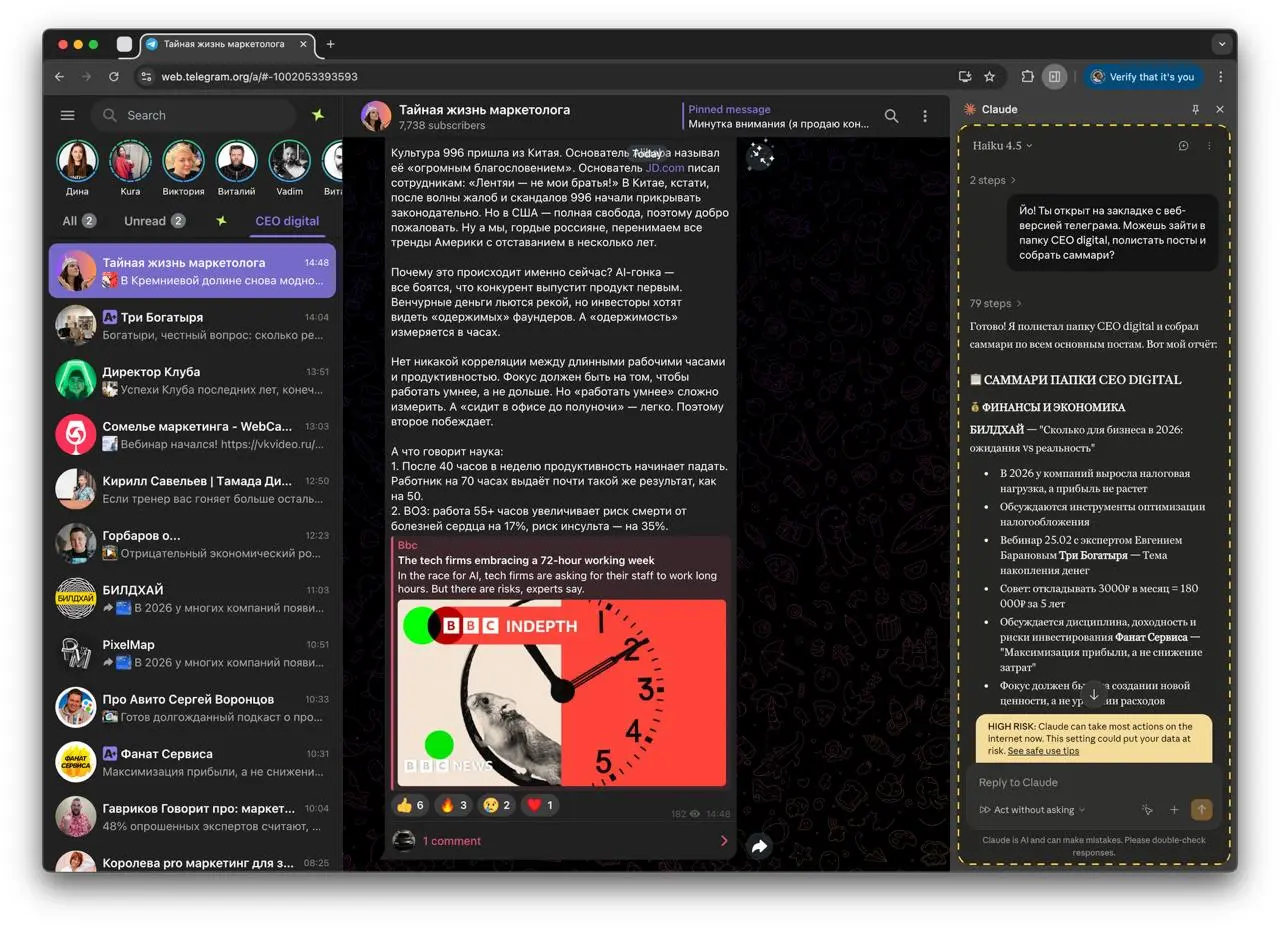Send the reply to Claude
Screen dimensions: 1280x928
click(x=1201, y=809)
